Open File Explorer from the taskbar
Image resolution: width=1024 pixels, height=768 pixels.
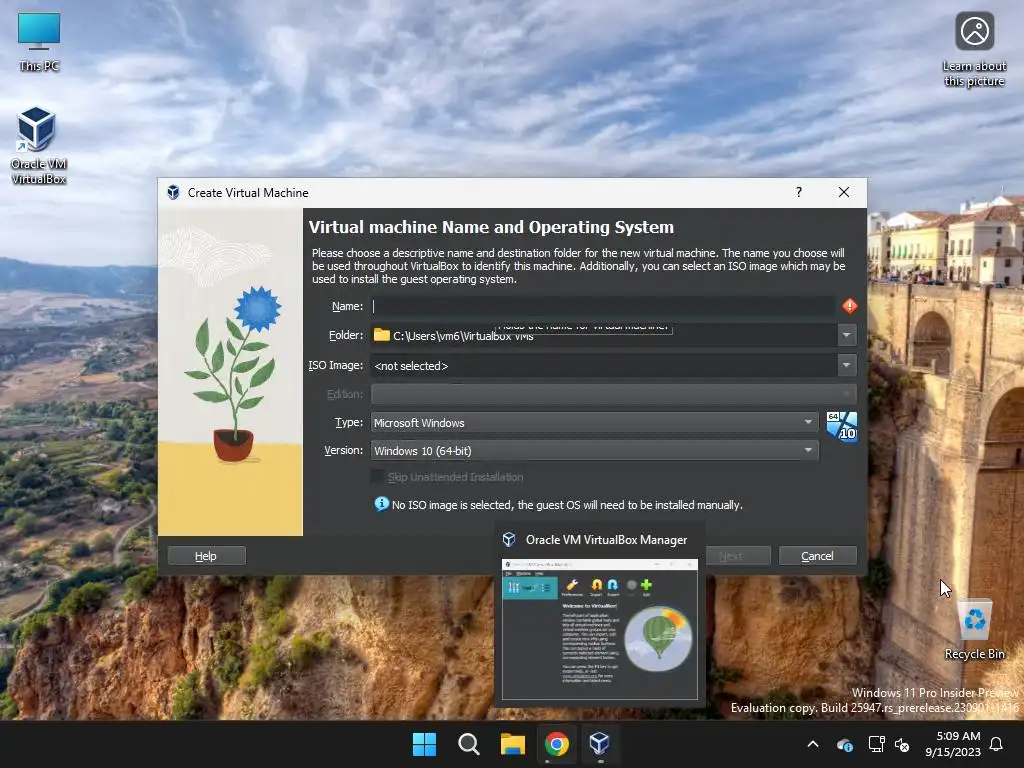(x=513, y=744)
